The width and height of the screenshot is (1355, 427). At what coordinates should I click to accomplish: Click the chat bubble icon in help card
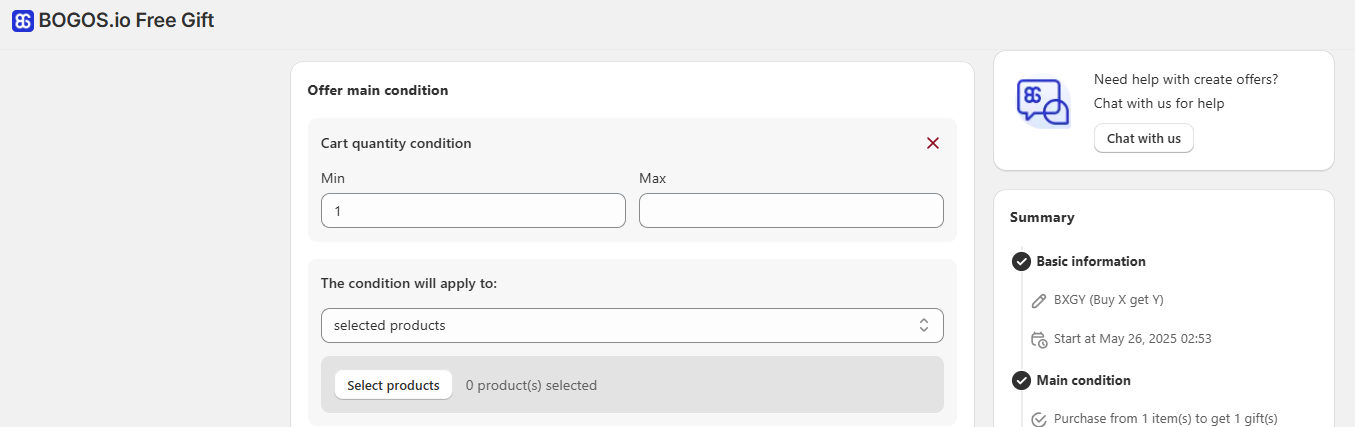click(x=1043, y=103)
